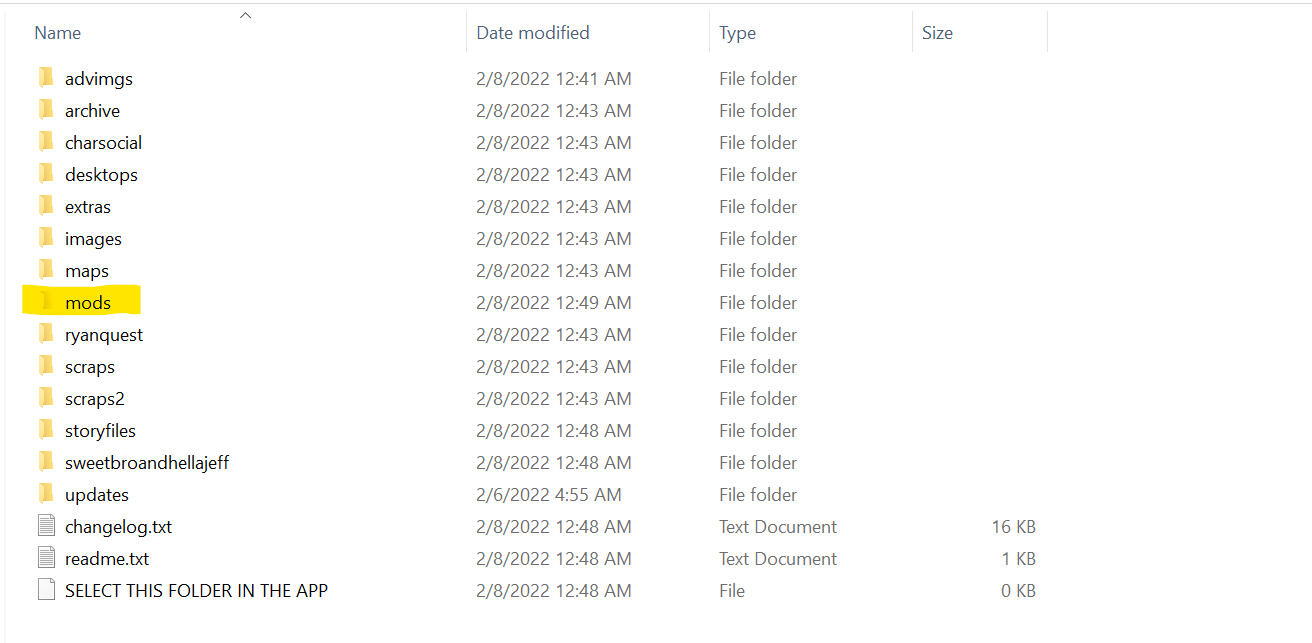Select the blank file icon for SELECT THIS FOLDER

coord(46,590)
